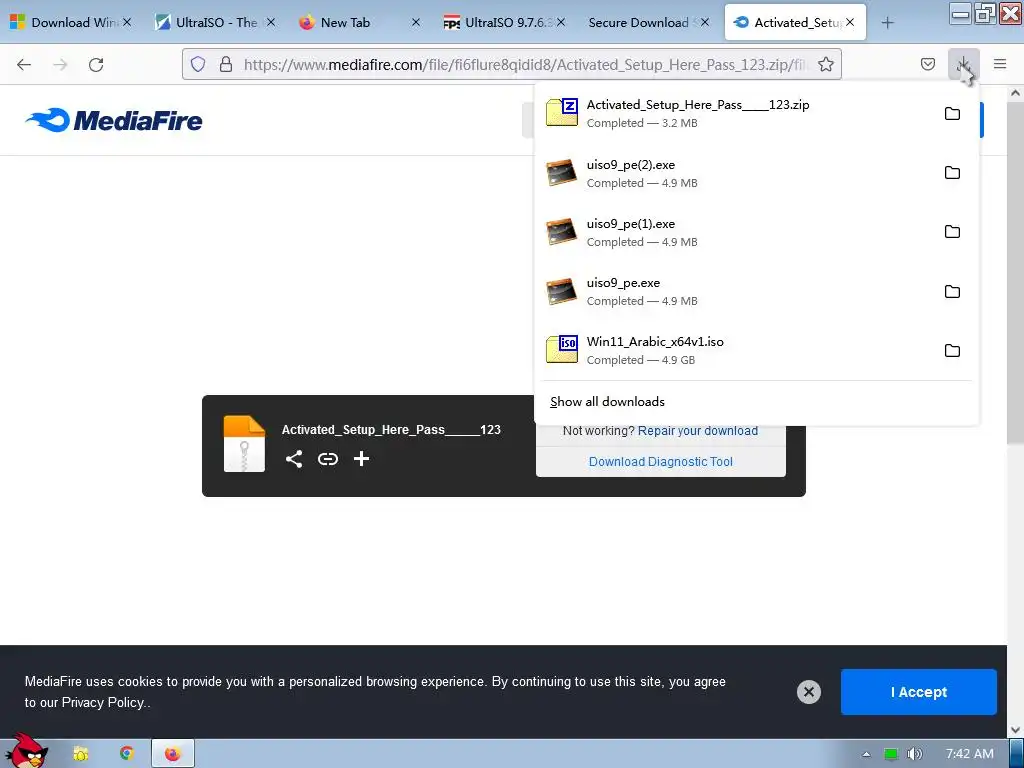1024x768 pixels.
Task: Dismiss the cookie banner with the X
Action: click(x=808, y=692)
